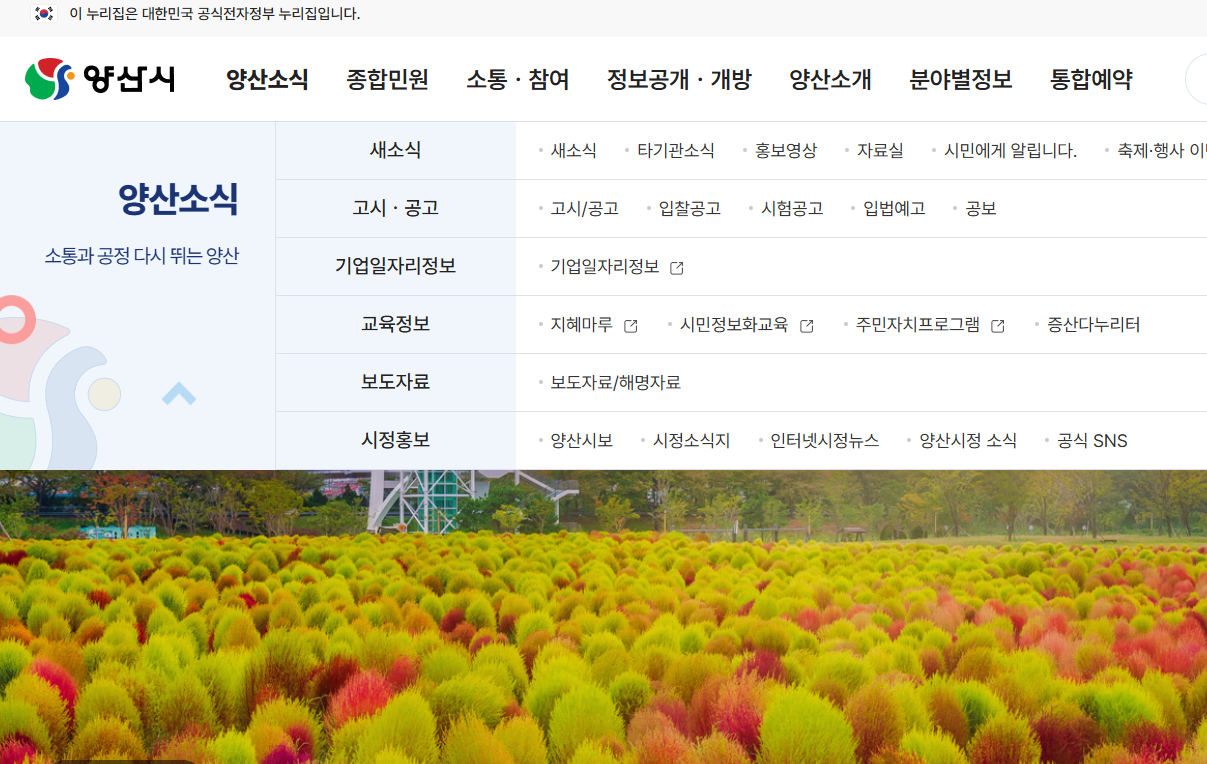1207x764 pixels.
Task: Open 지혜마루 via its external-link icon
Action: [x=629, y=324]
